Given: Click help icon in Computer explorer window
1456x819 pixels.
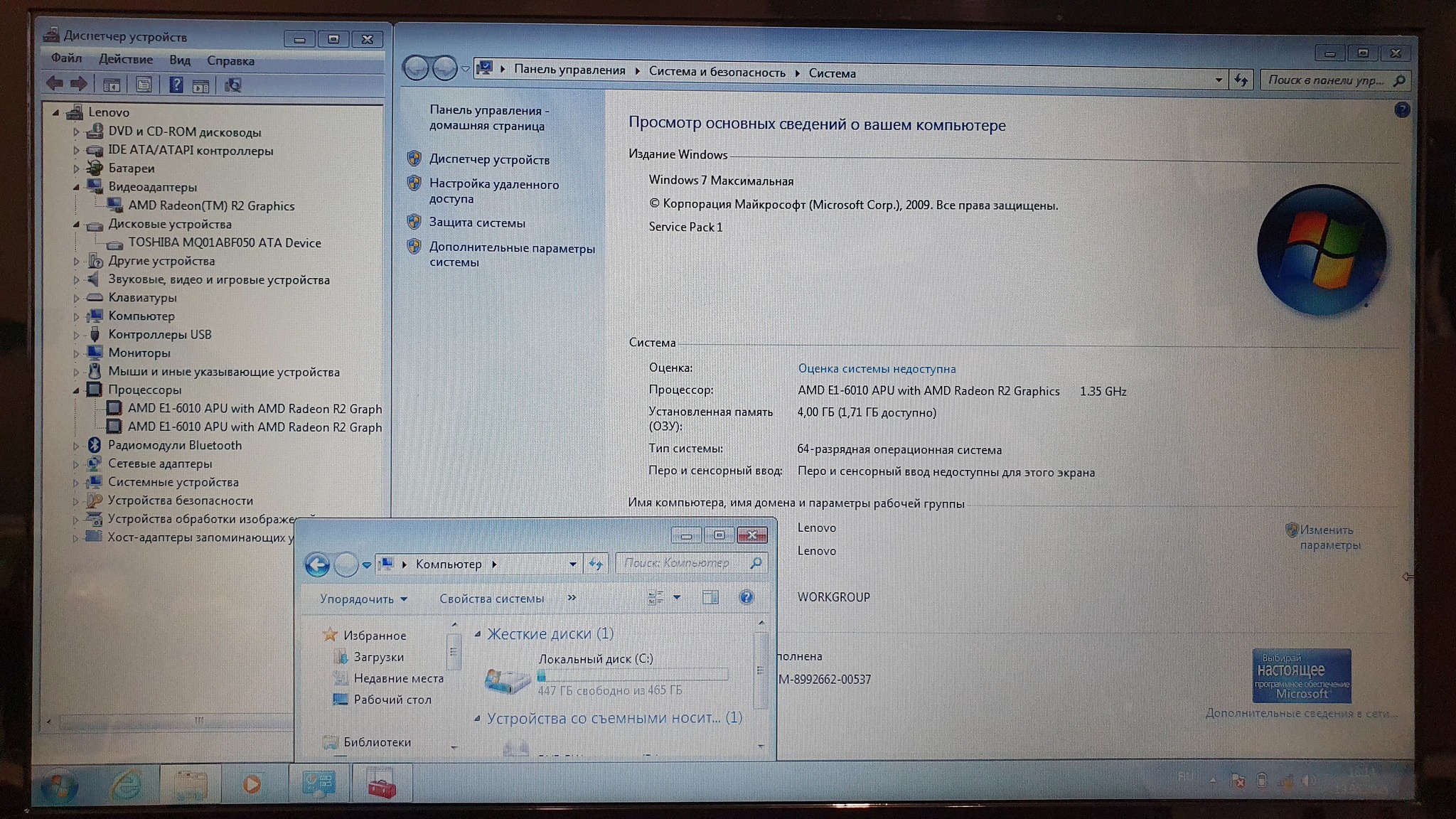Looking at the screenshot, I should (x=746, y=597).
